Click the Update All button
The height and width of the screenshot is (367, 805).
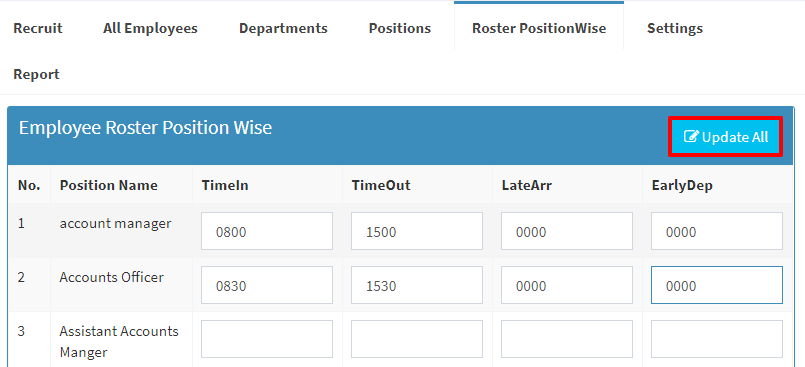click(725, 137)
